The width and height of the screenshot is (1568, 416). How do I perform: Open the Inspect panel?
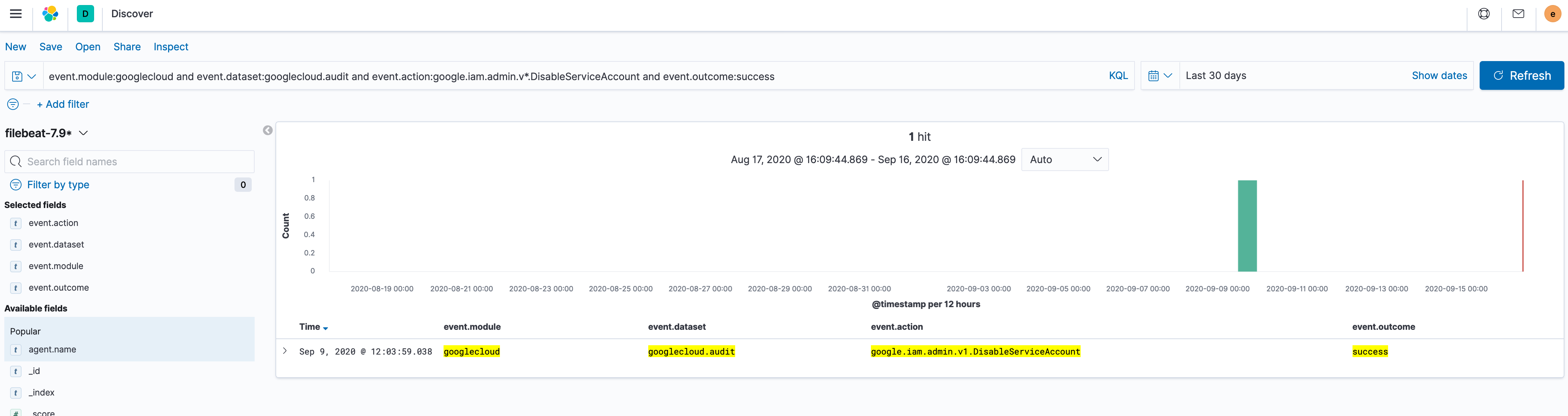(x=171, y=46)
